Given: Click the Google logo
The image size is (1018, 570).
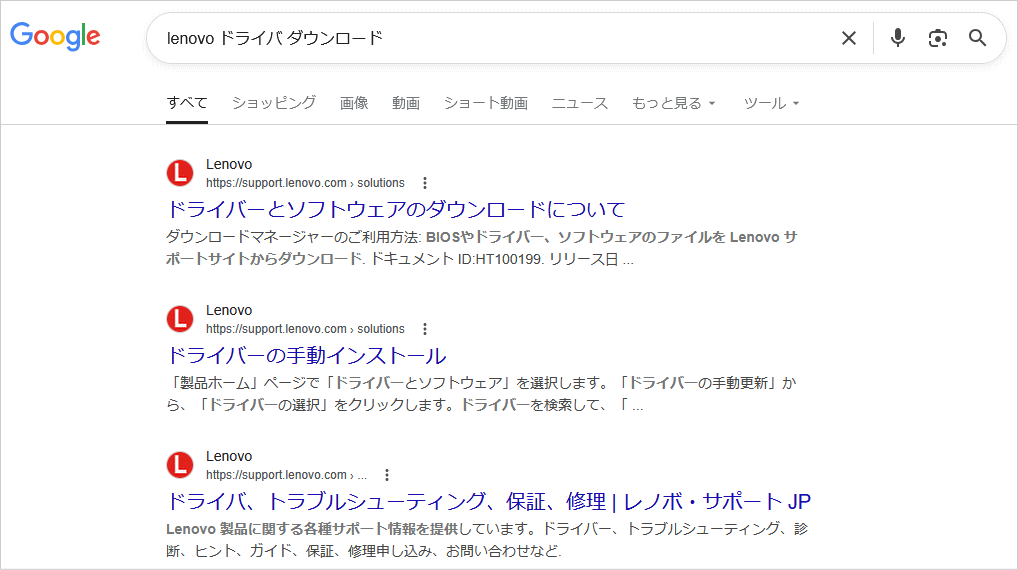Looking at the screenshot, I should point(55,36).
